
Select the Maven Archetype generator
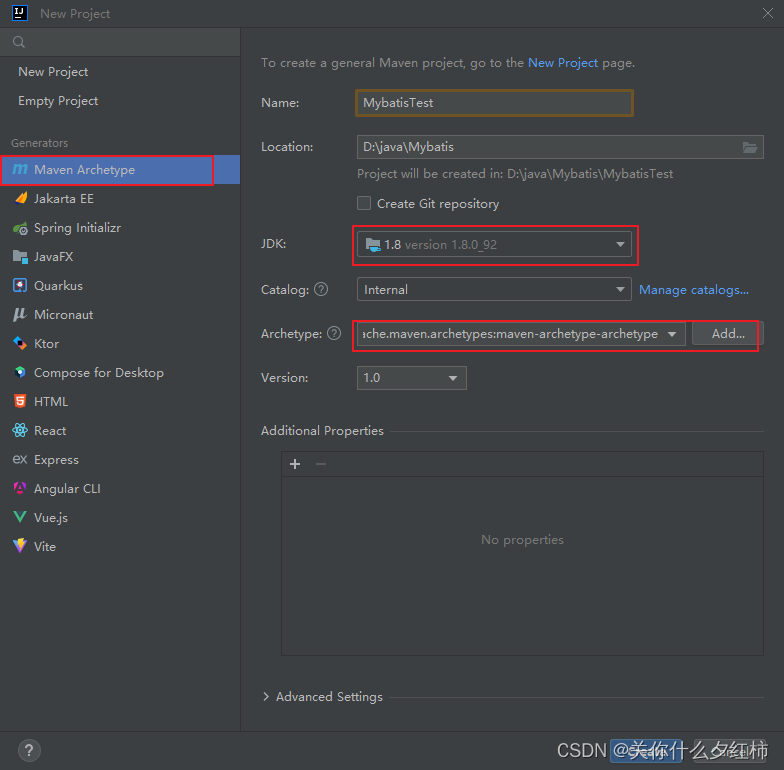click(x=120, y=170)
